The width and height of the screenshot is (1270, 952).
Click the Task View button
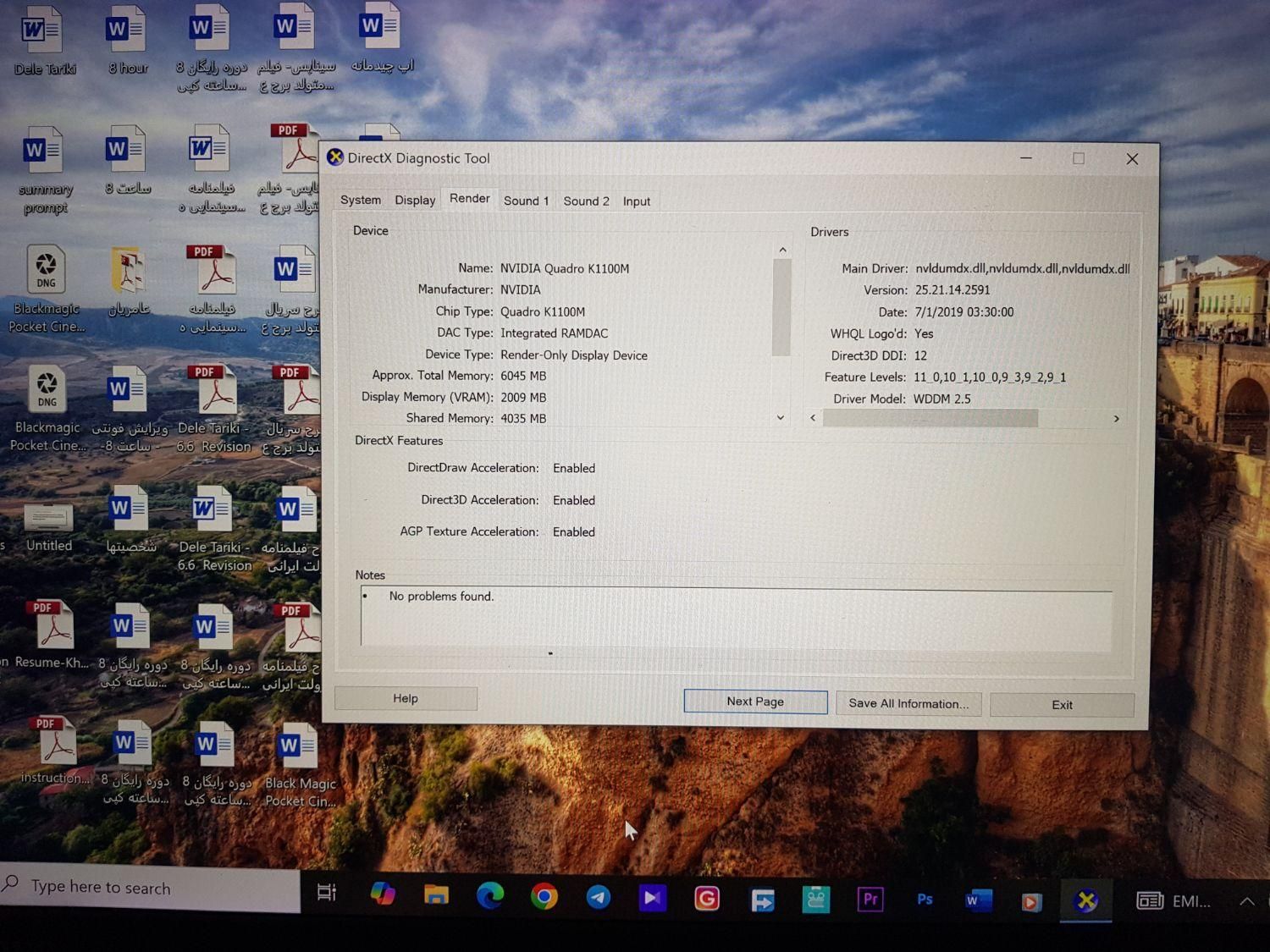326,892
